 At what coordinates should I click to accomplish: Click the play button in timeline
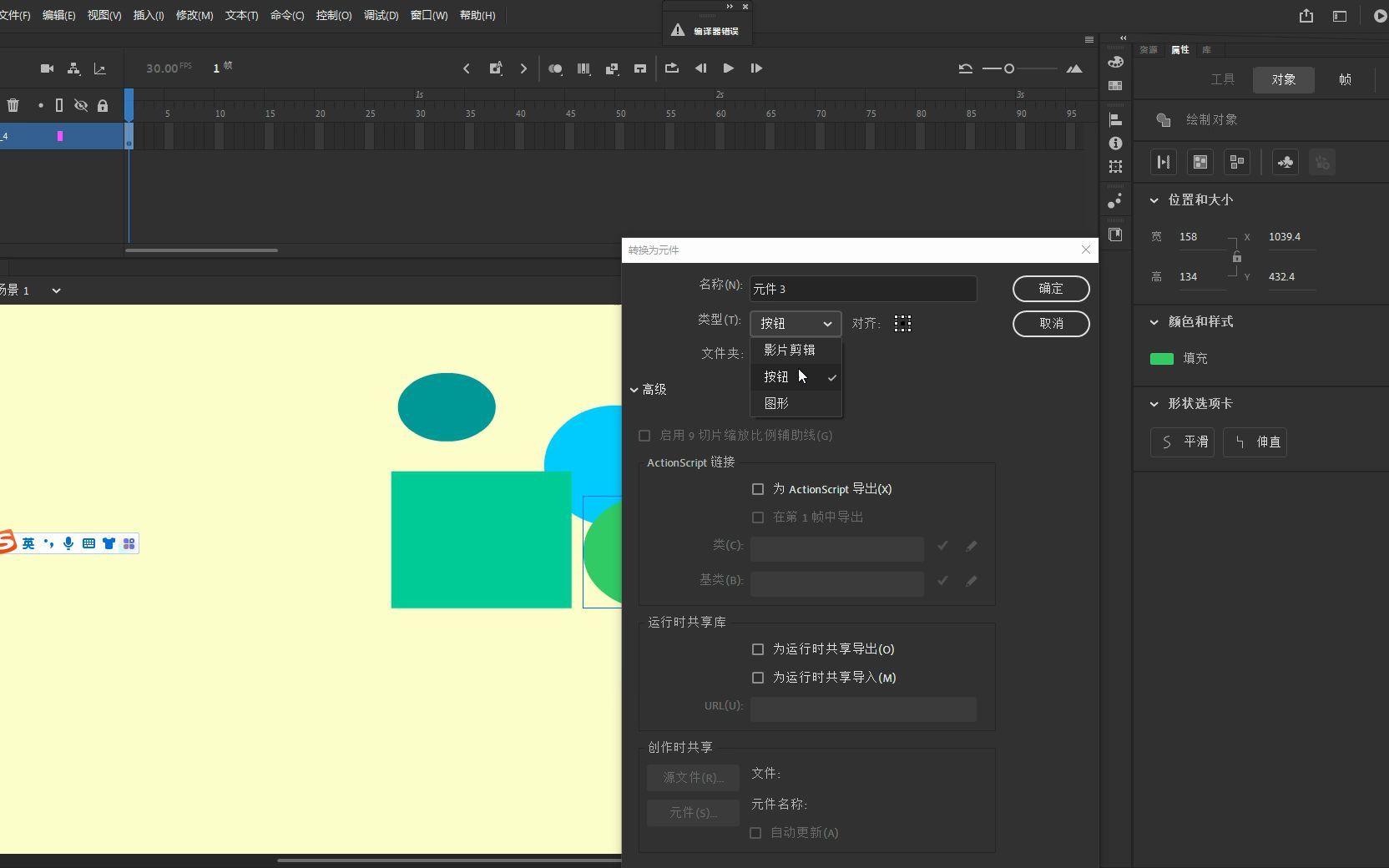728,68
